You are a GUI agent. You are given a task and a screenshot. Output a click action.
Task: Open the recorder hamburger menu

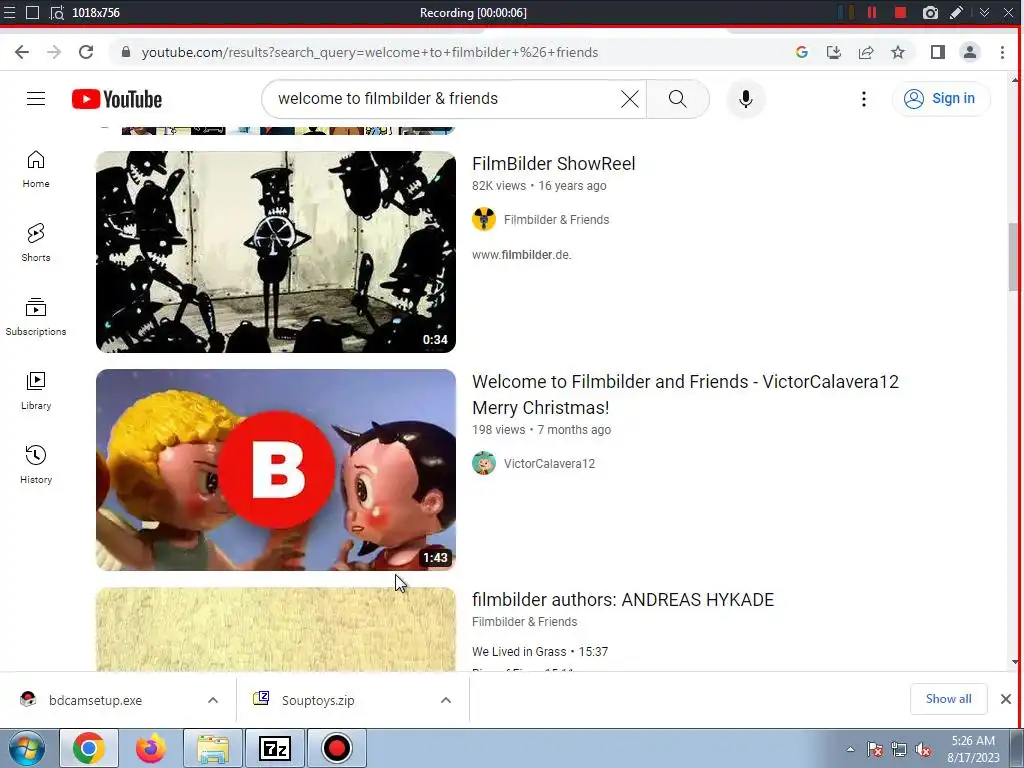click(x=9, y=12)
